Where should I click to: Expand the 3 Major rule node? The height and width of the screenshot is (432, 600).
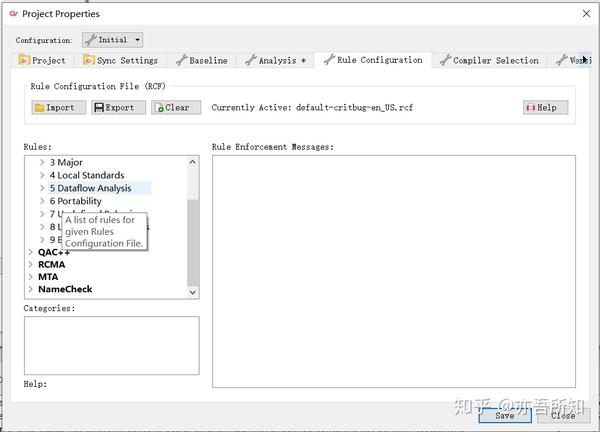pyautogui.click(x=42, y=162)
